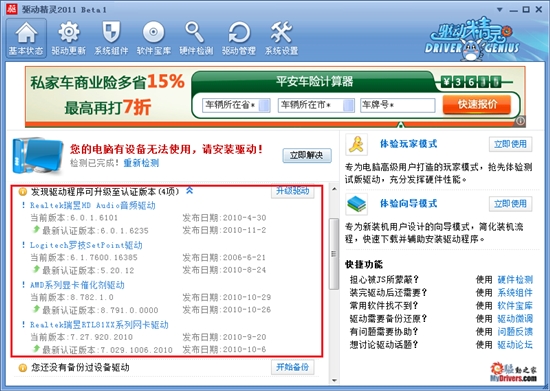Image resolution: width=550 pixels, height=391 pixels.
Task: Open Realtek瑞昱RTL81XX系列网卡驱动 link
Action: [99, 325]
